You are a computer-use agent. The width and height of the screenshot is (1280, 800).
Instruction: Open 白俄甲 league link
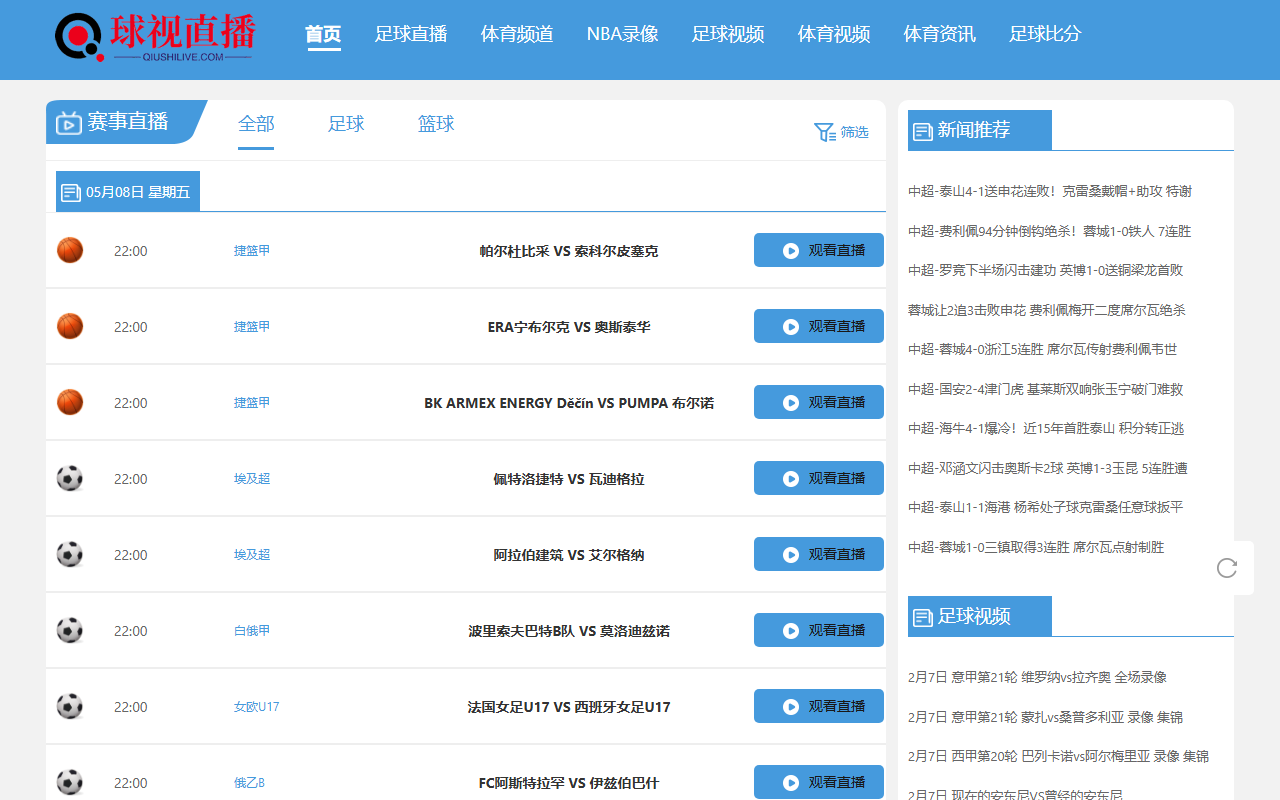[252, 631]
